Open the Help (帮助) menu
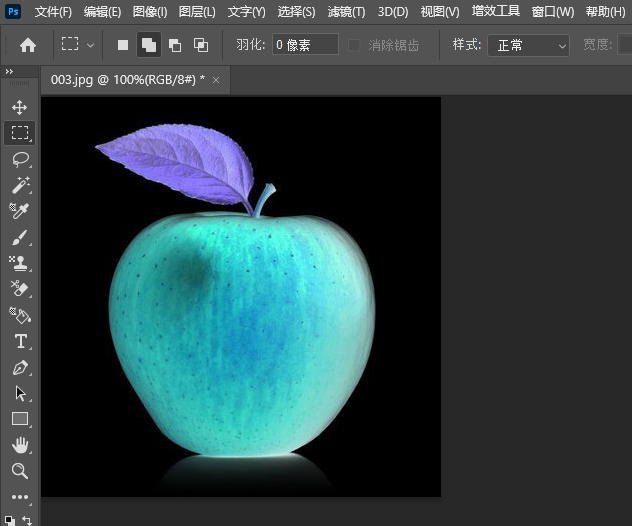The height and width of the screenshot is (526, 632). (x=606, y=12)
